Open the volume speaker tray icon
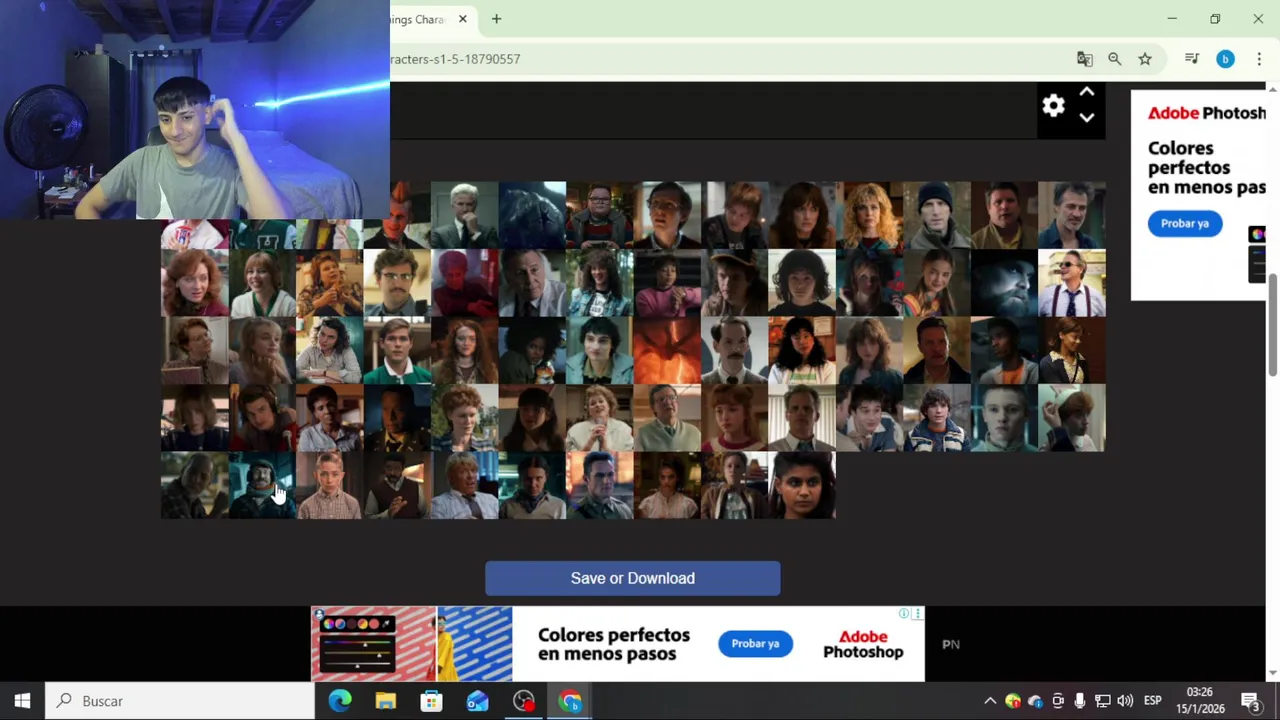The height and width of the screenshot is (720, 1280). click(1125, 701)
